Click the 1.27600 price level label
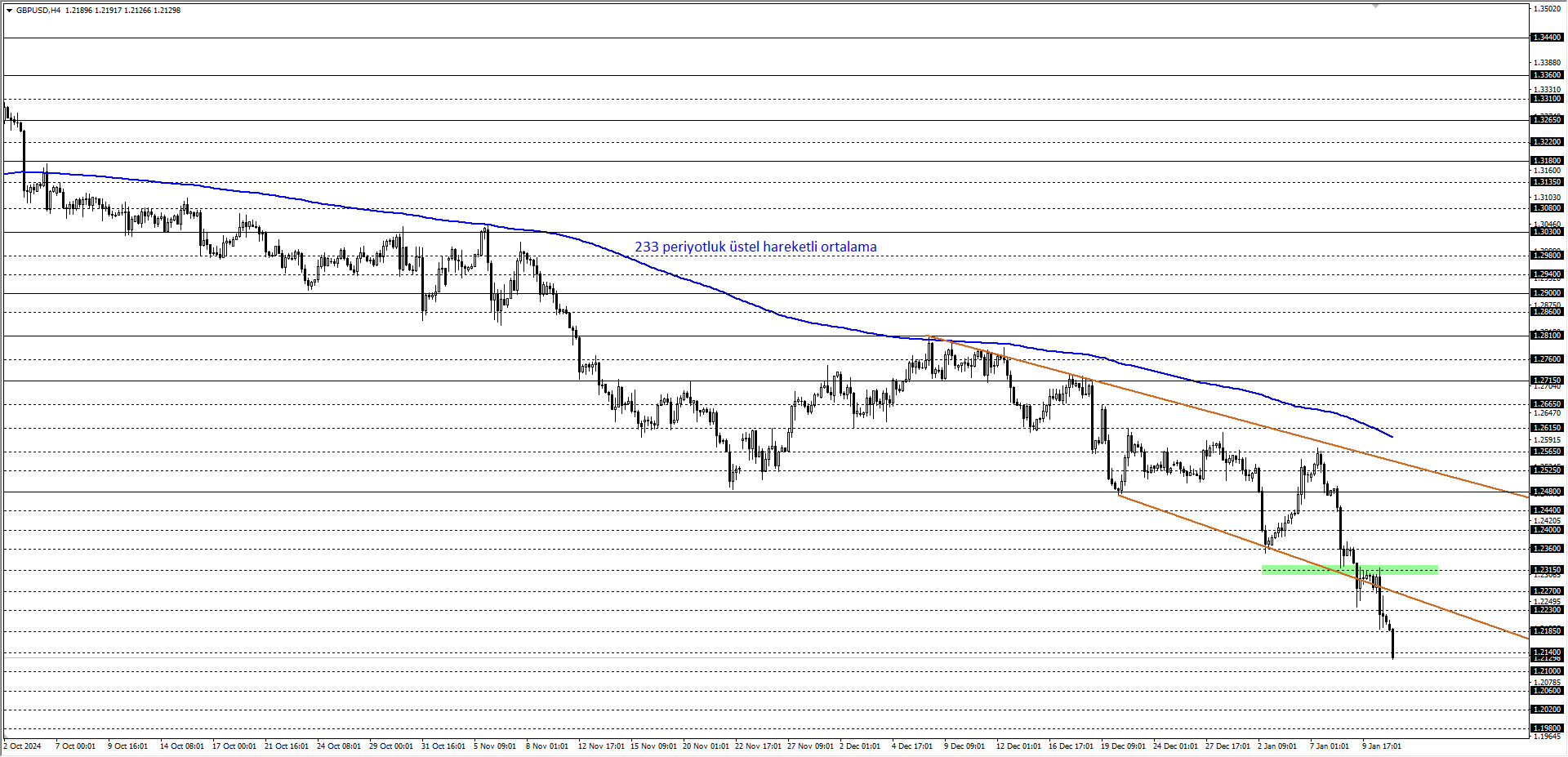 coord(1547,359)
